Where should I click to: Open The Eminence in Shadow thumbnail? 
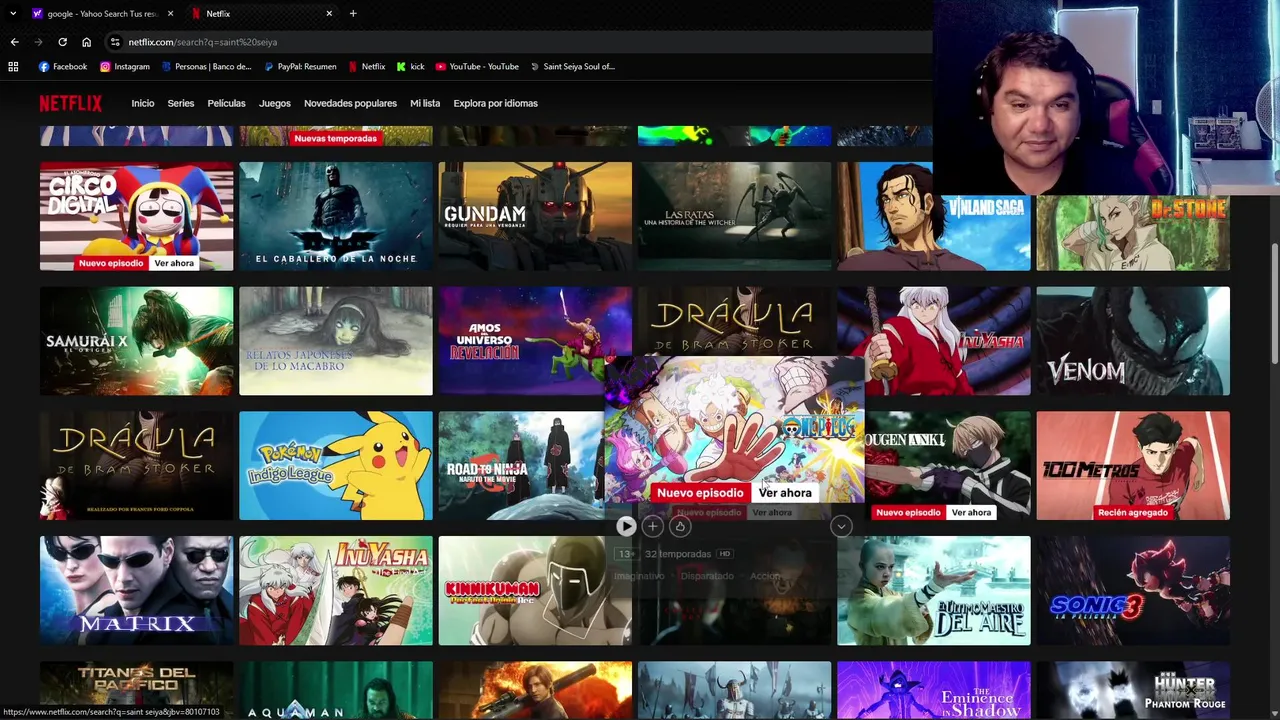click(934, 690)
